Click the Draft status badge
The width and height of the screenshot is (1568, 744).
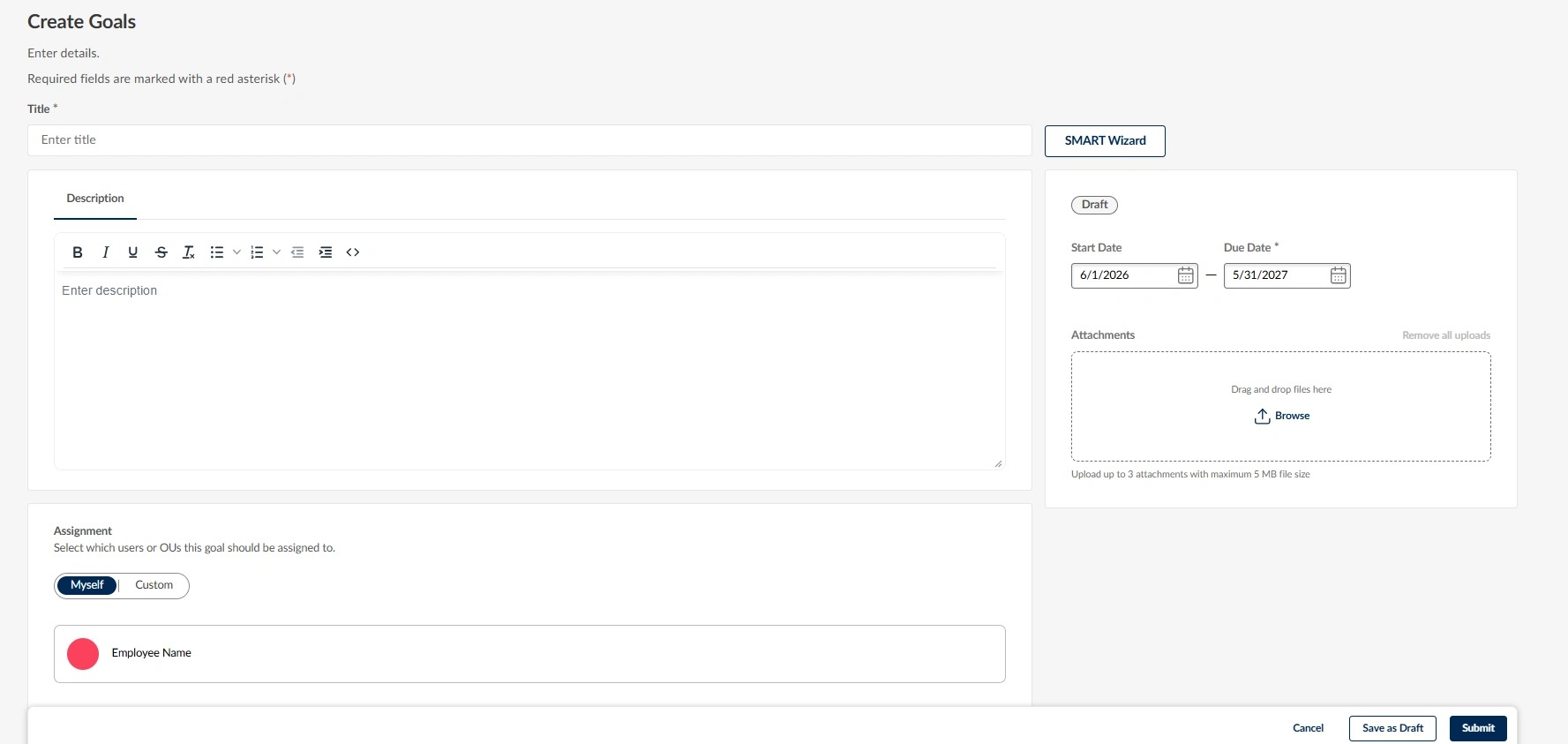[x=1094, y=205]
